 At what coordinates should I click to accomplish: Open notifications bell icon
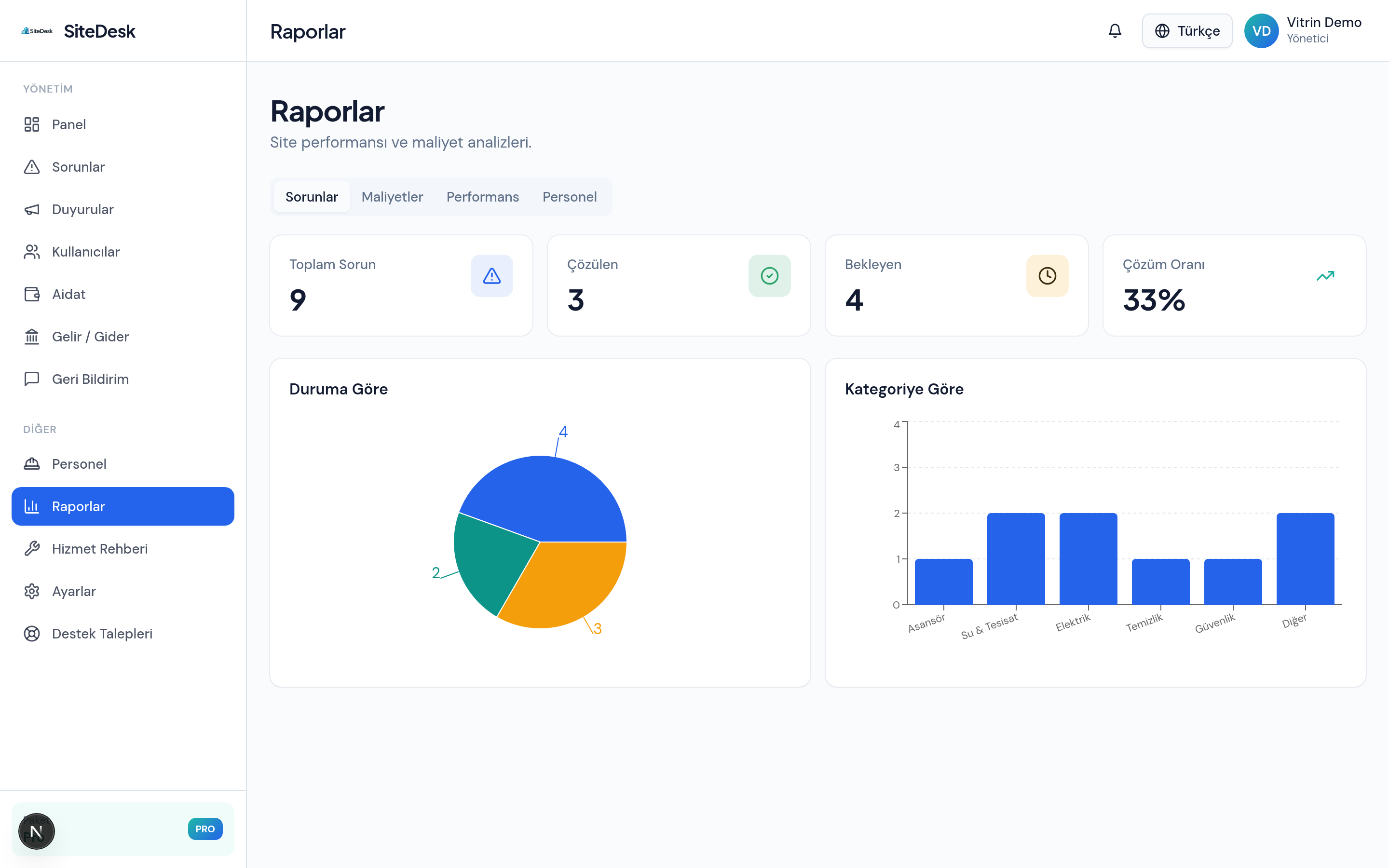(1115, 31)
